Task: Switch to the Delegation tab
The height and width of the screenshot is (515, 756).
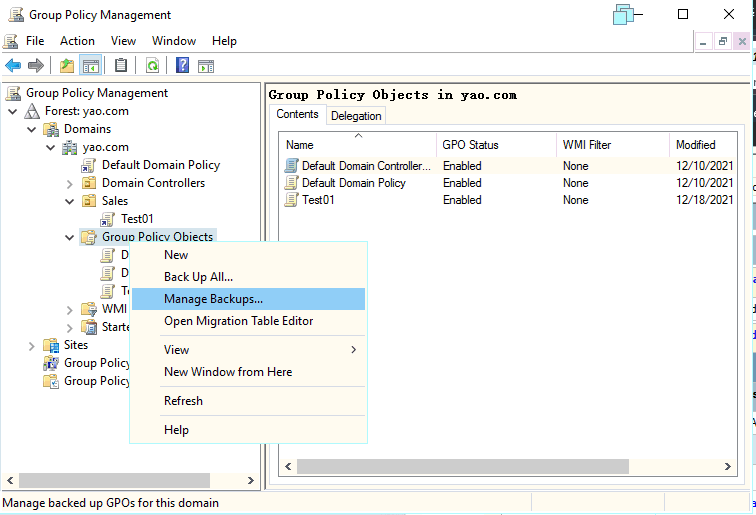Action: click(356, 116)
